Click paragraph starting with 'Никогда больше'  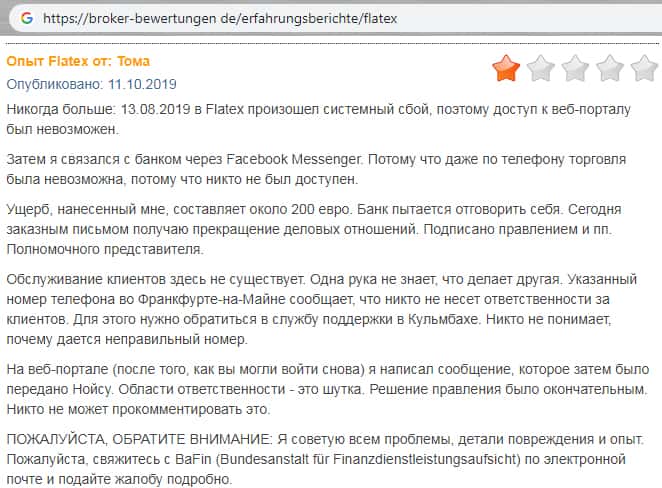pos(320,118)
